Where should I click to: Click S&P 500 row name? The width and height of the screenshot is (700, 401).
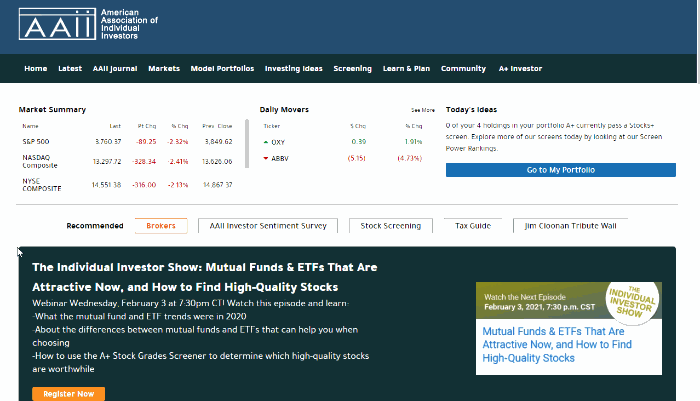(x=36, y=142)
